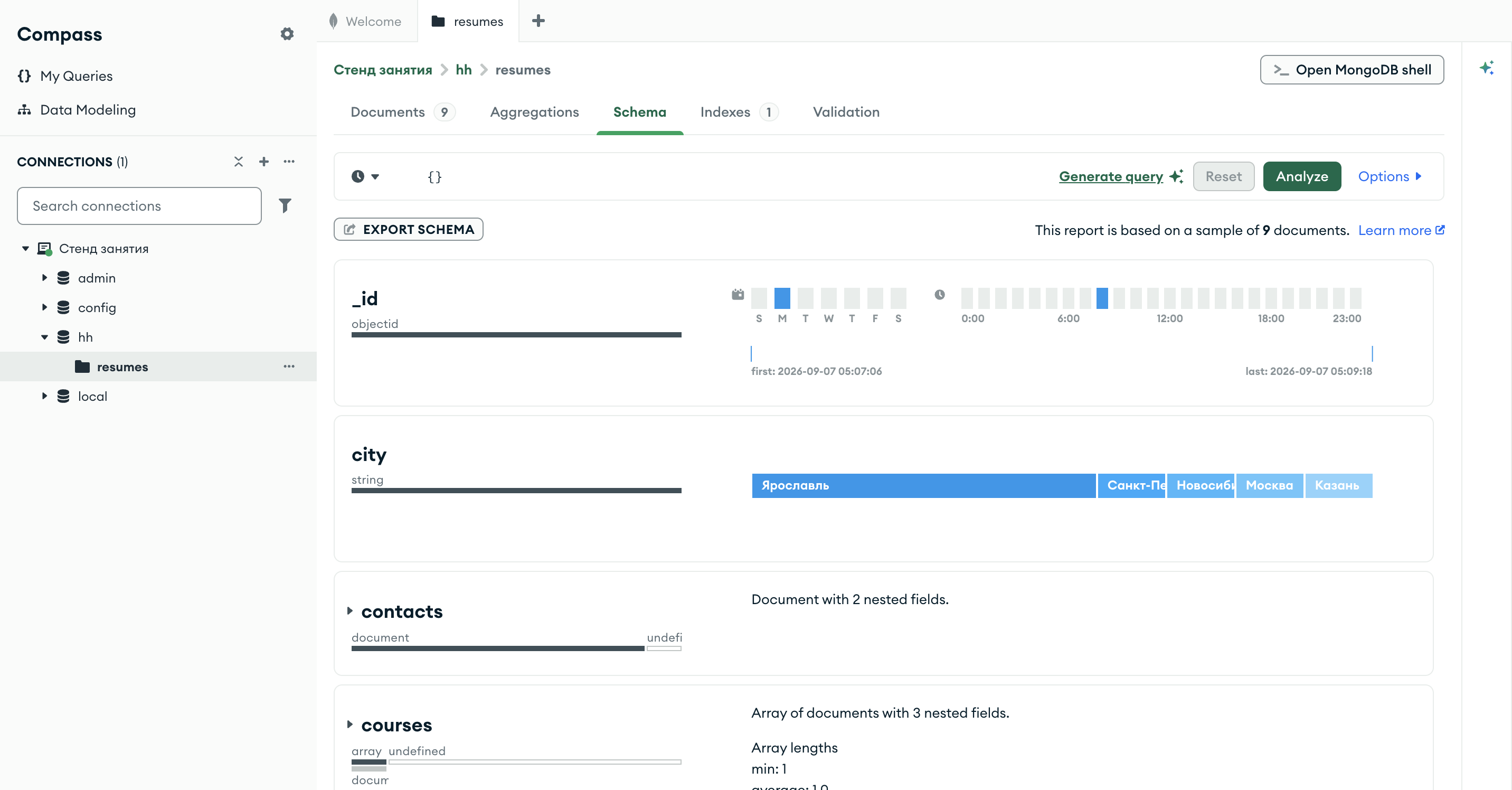Screen dimensions: 1512x790
Task: Click the connections filter funnel icon
Action: (285, 205)
